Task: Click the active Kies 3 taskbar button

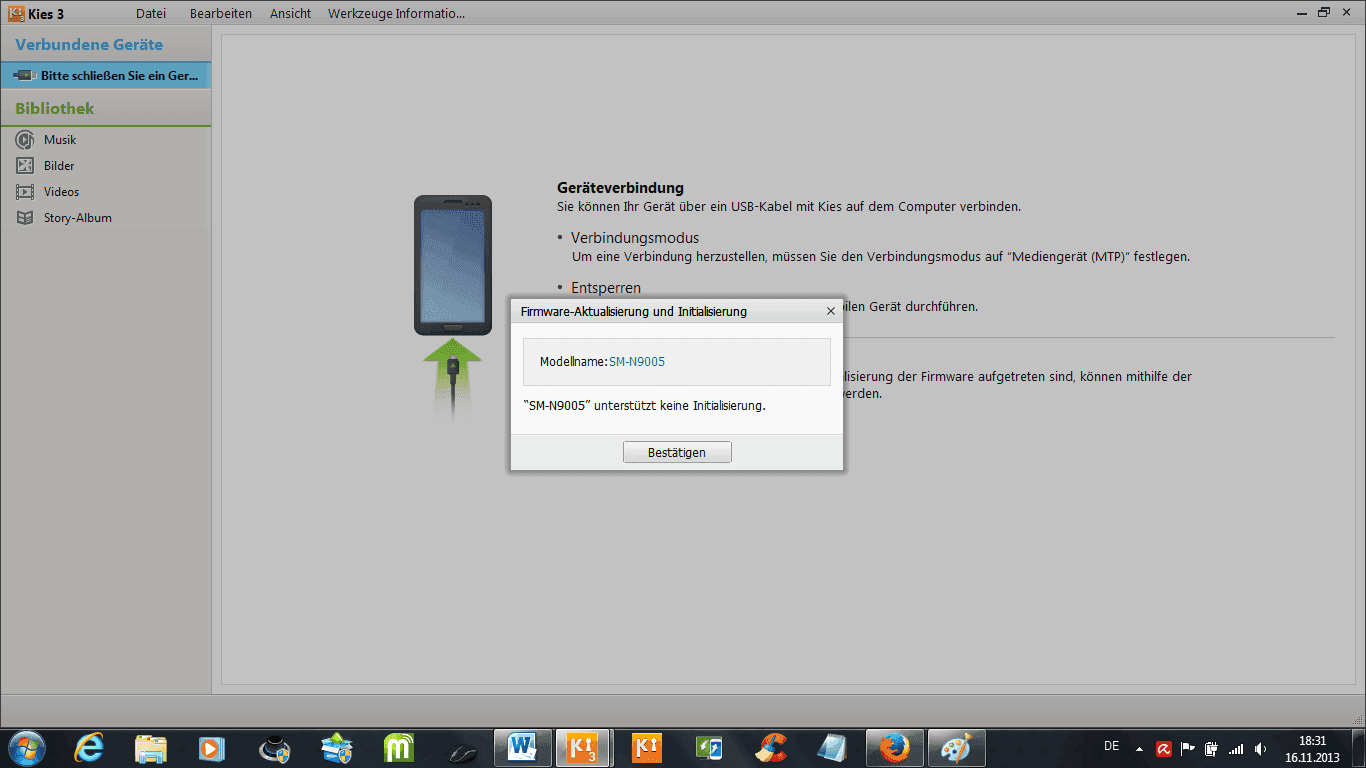Action: tap(583, 748)
